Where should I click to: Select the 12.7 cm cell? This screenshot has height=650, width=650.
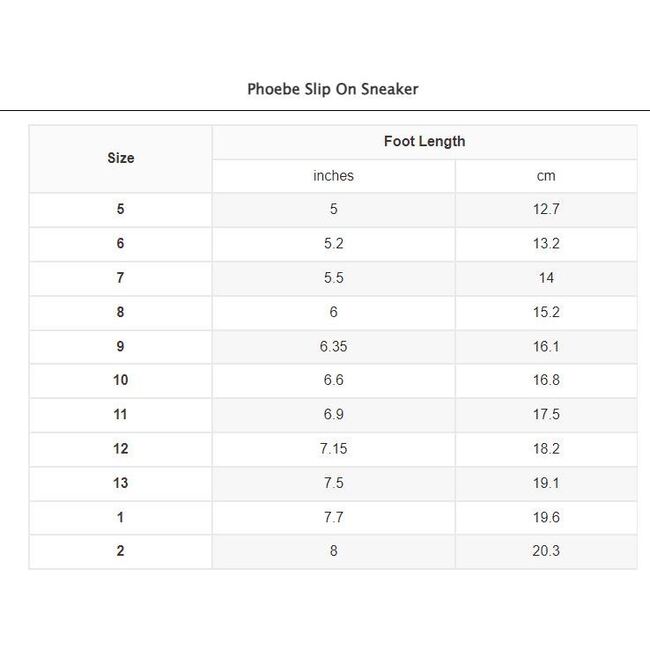546,210
